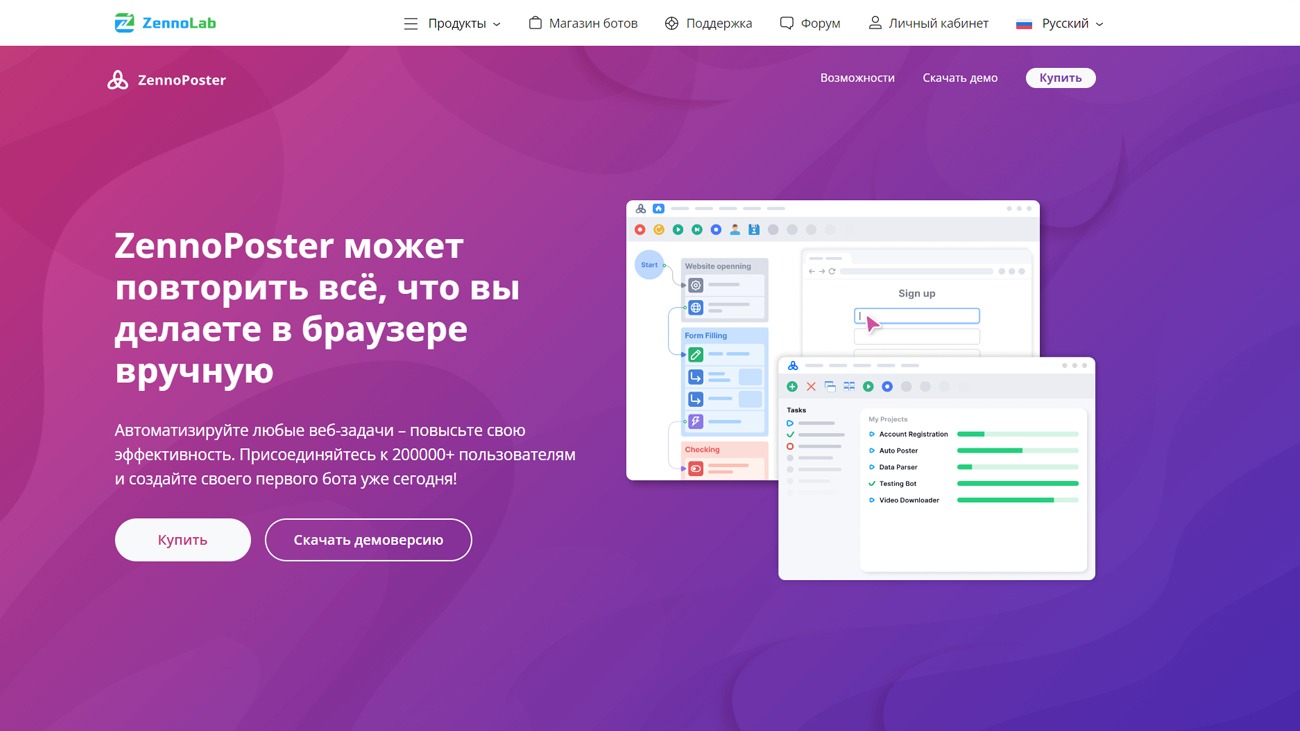The height and width of the screenshot is (731, 1300).
Task: Click the green plus icon to add a task
Action: pyautogui.click(x=792, y=386)
